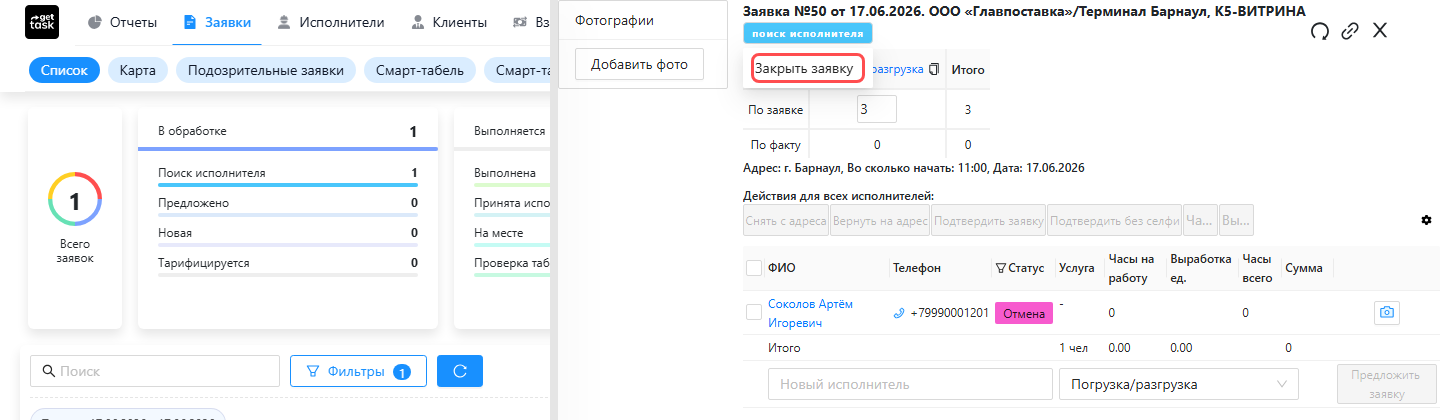Image resolution: width=1440 pixels, height=420 pixels.
Task: Copy request link via chain icon
Action: 1350,30
